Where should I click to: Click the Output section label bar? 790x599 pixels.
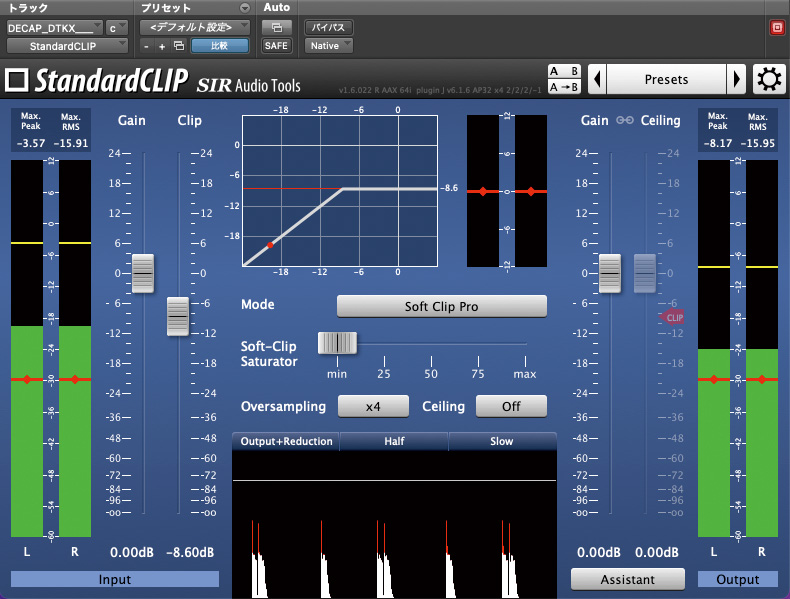[x=738, y=579]
